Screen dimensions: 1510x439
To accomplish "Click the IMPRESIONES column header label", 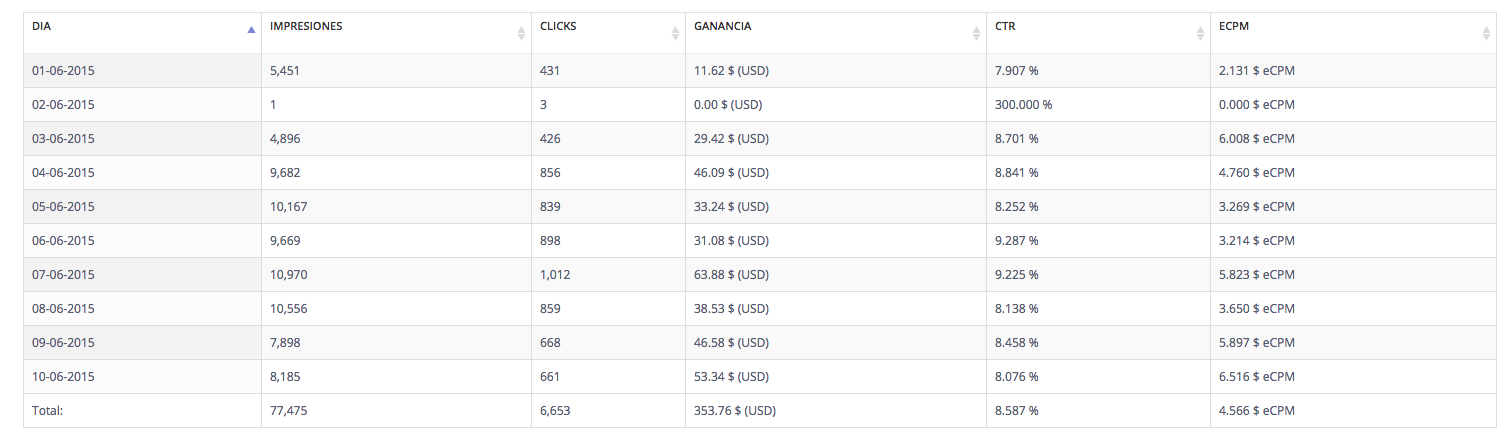I will (306, 26).
